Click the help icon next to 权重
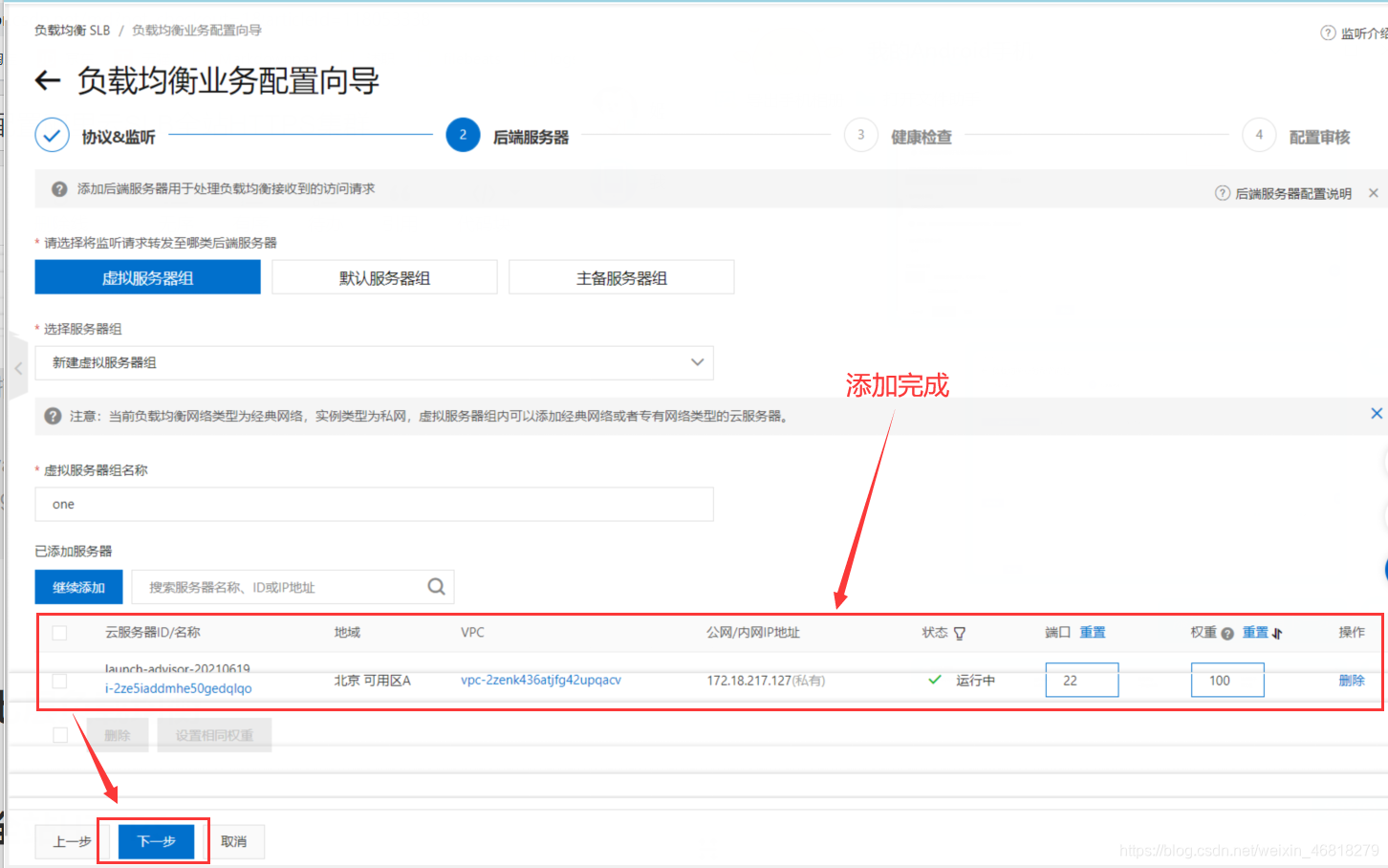The width and height of the screenshot is (1388, 868). coord(1227,633)
